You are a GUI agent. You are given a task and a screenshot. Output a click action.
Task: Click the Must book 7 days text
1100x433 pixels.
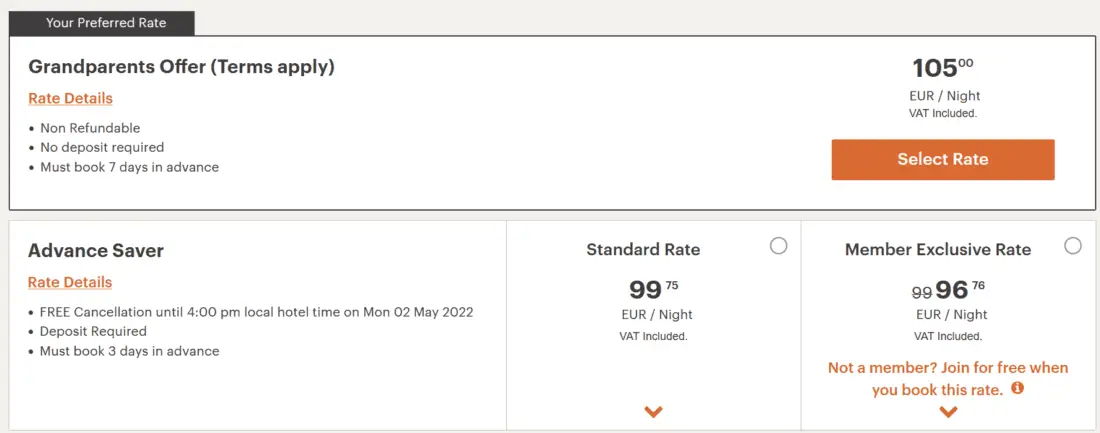[x=129, y=167]
